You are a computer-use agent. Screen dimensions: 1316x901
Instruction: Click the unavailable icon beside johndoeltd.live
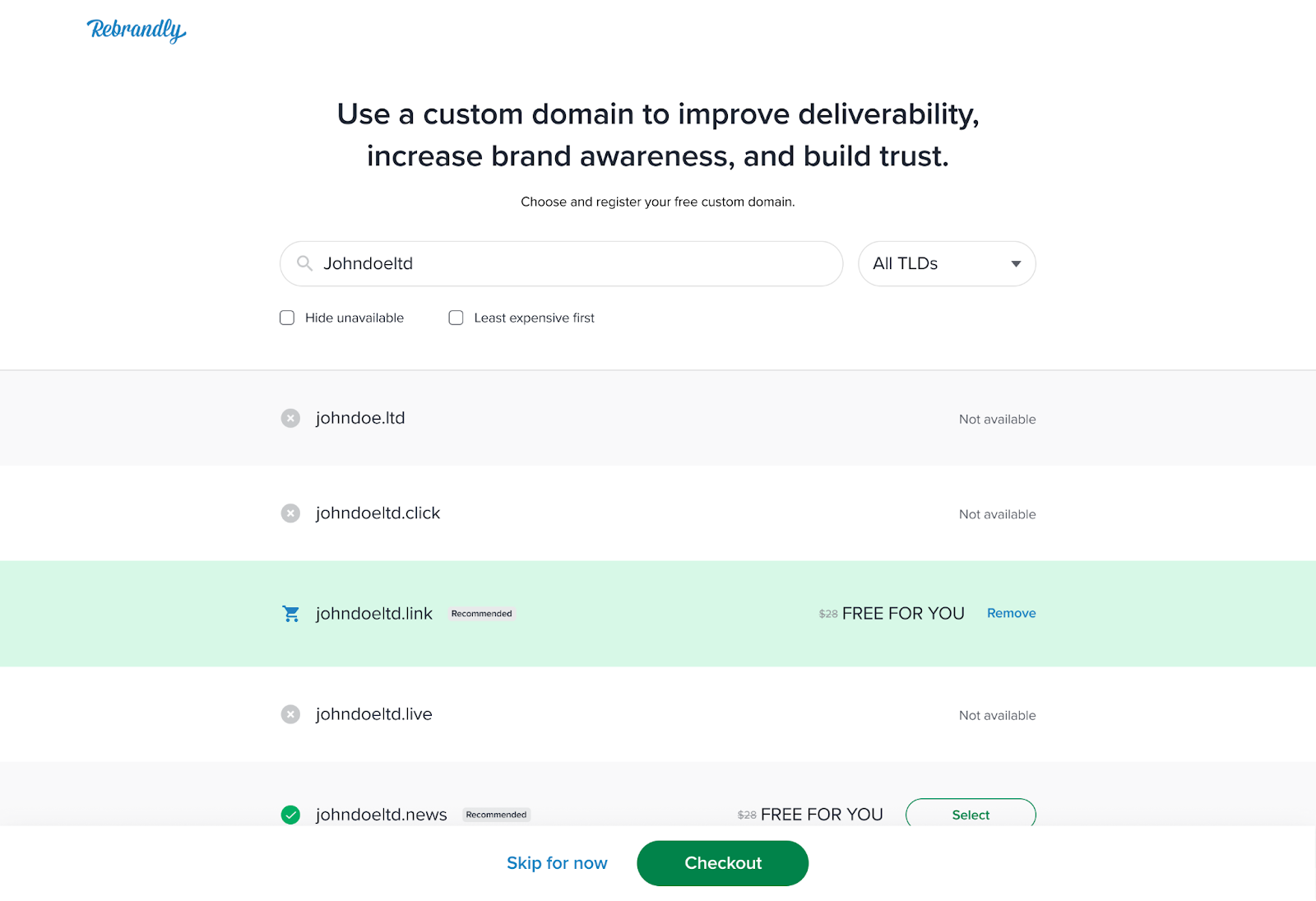point(290,714)
